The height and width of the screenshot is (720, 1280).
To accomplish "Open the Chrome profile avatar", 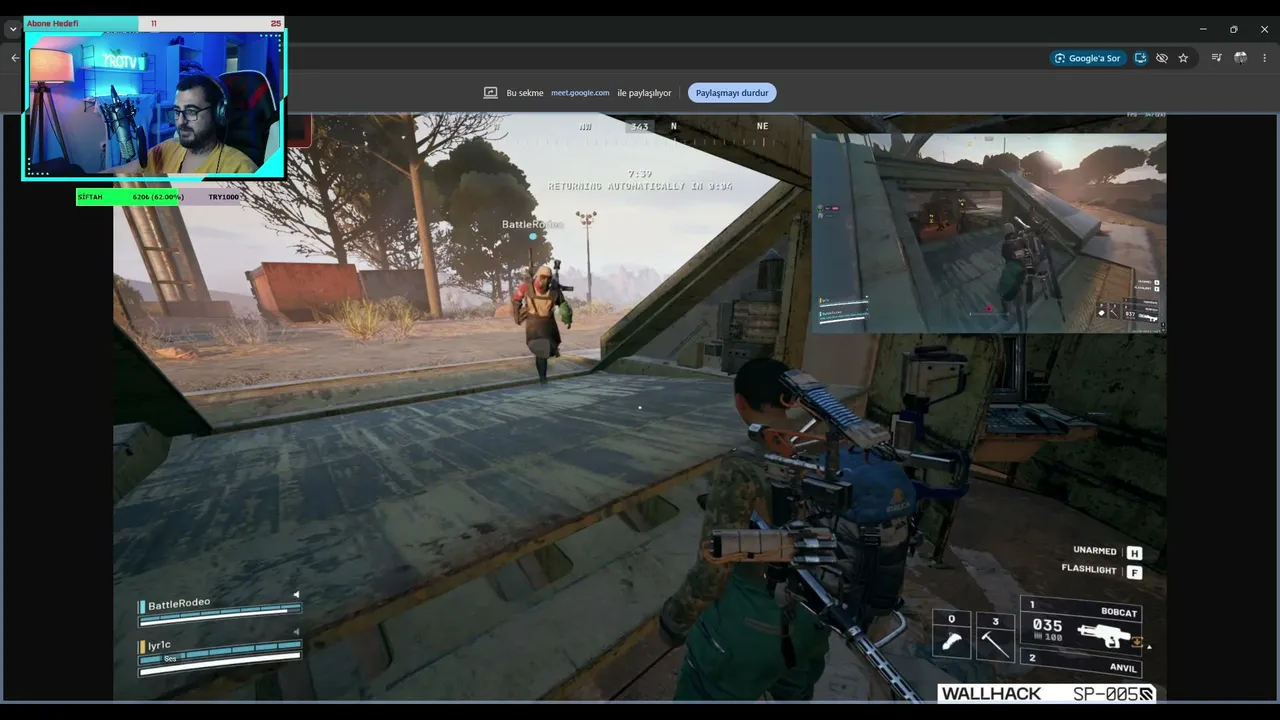I will [1240, 58].
